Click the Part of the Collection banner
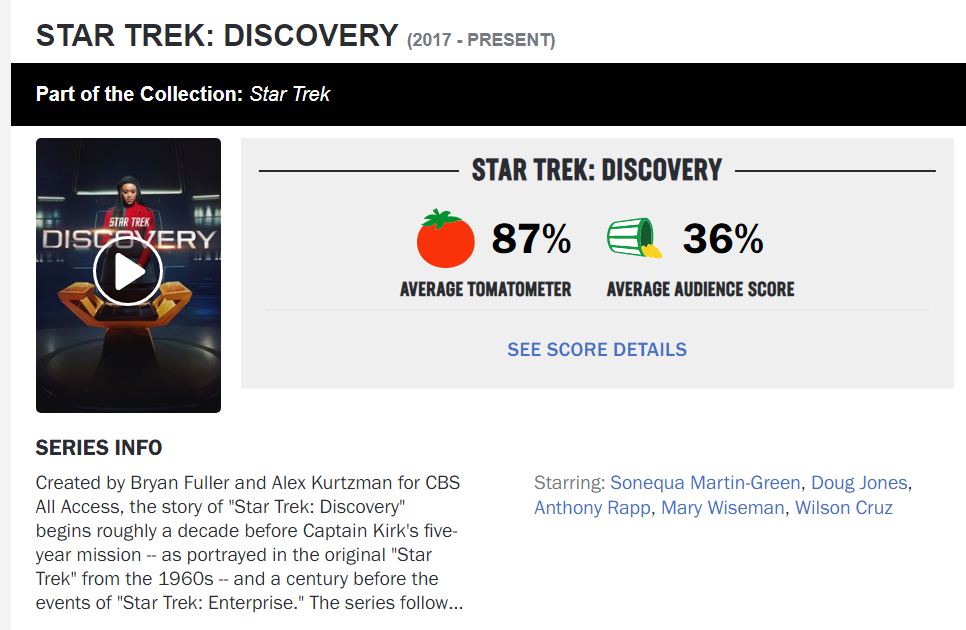Image resolution: width=966 pixels, height=630 pixels. [489, 94]
